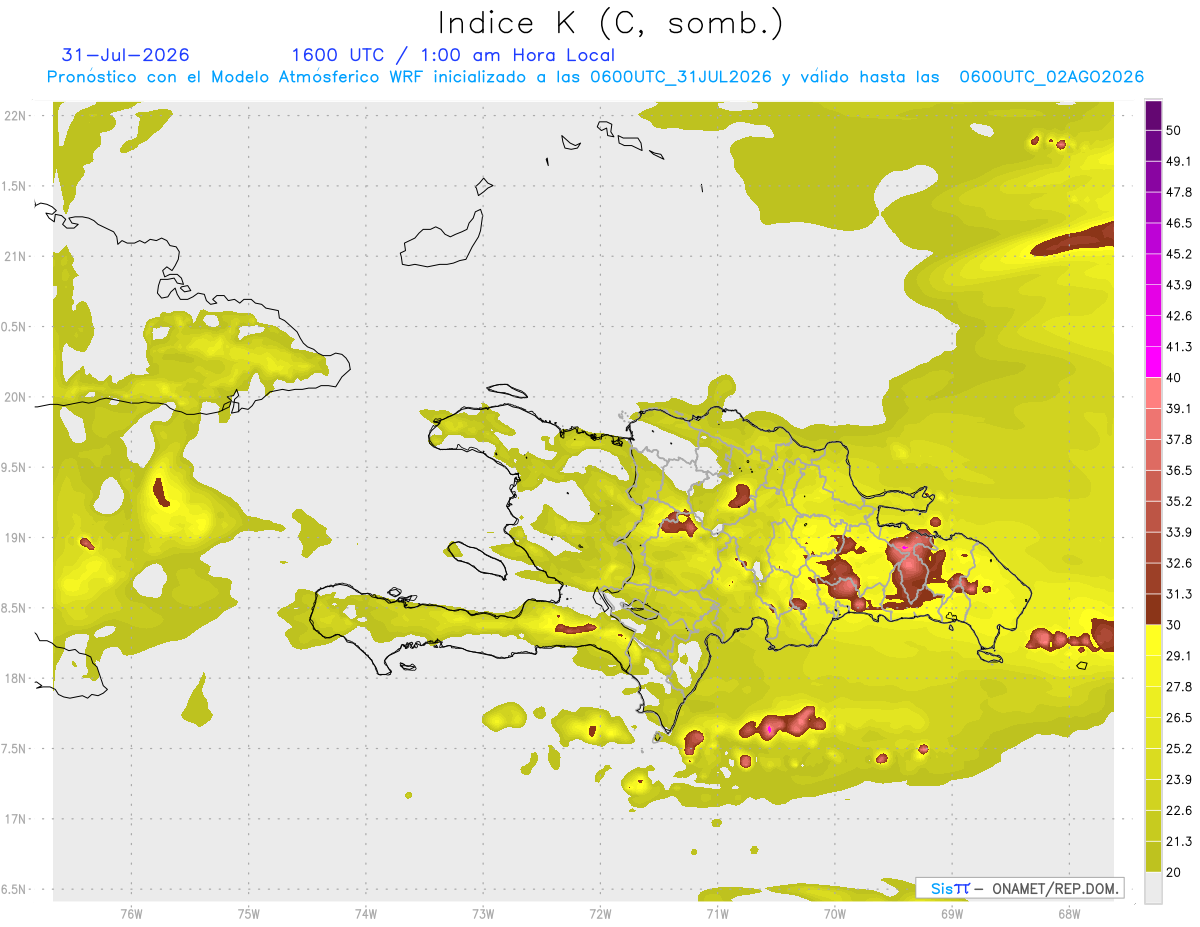
Task: Click the '36.5' colorbar value
Action: click(x=1179, y=470)
